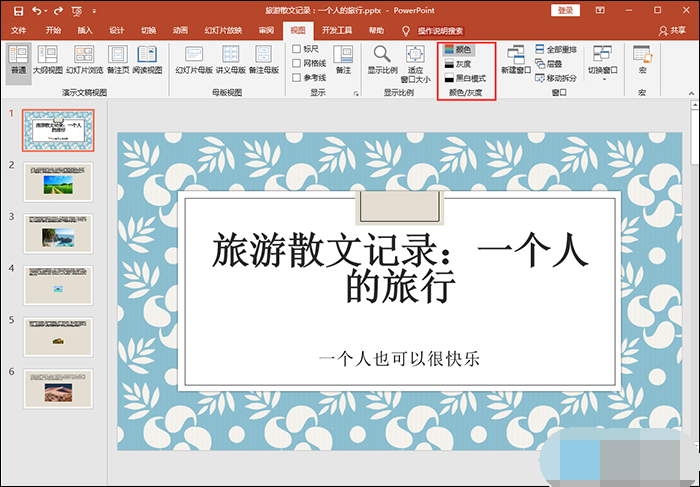
Task: Toggle the Gridlines (网格线) checkbox
Action: click(297, 63)
